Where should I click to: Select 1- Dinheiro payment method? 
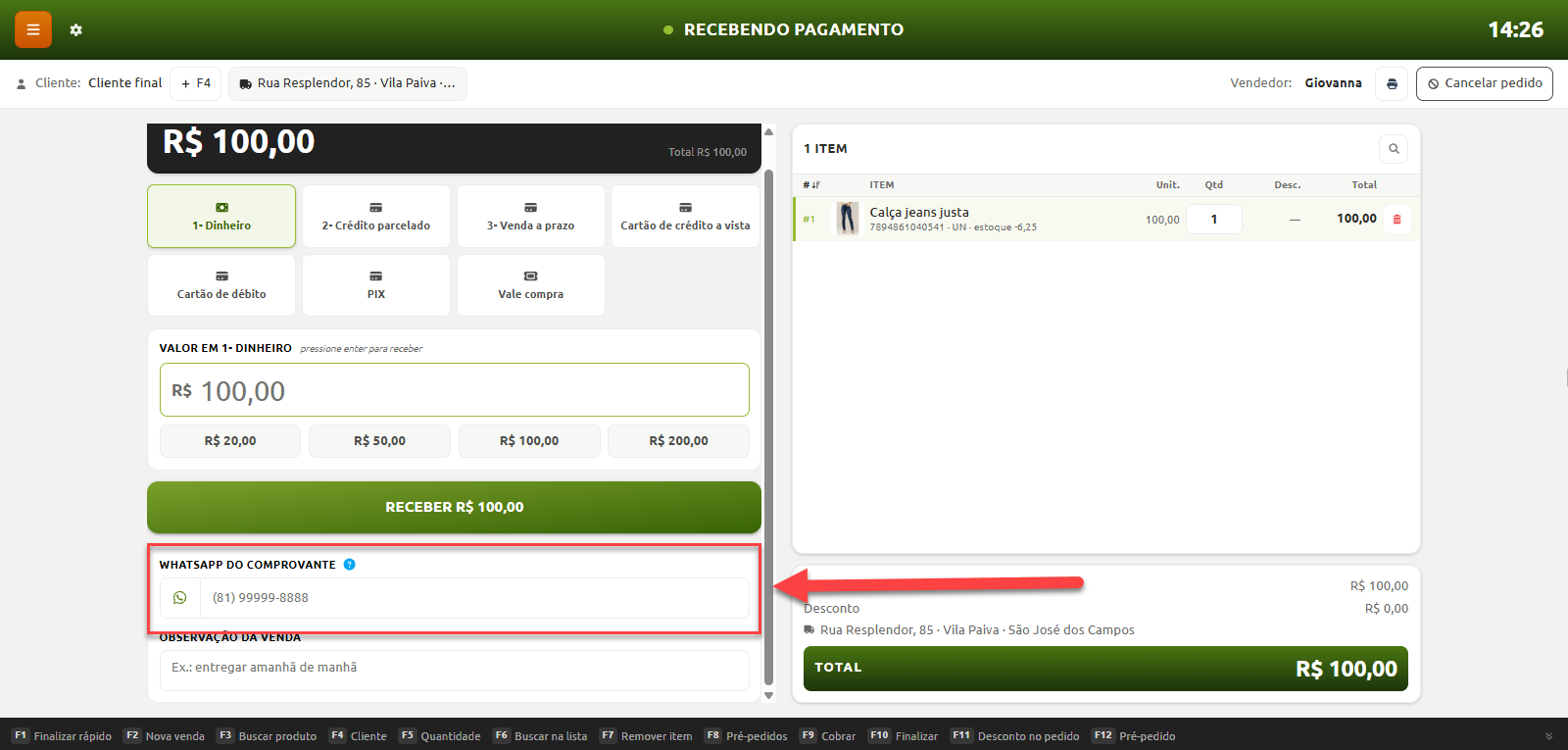[x=221, y=217]
